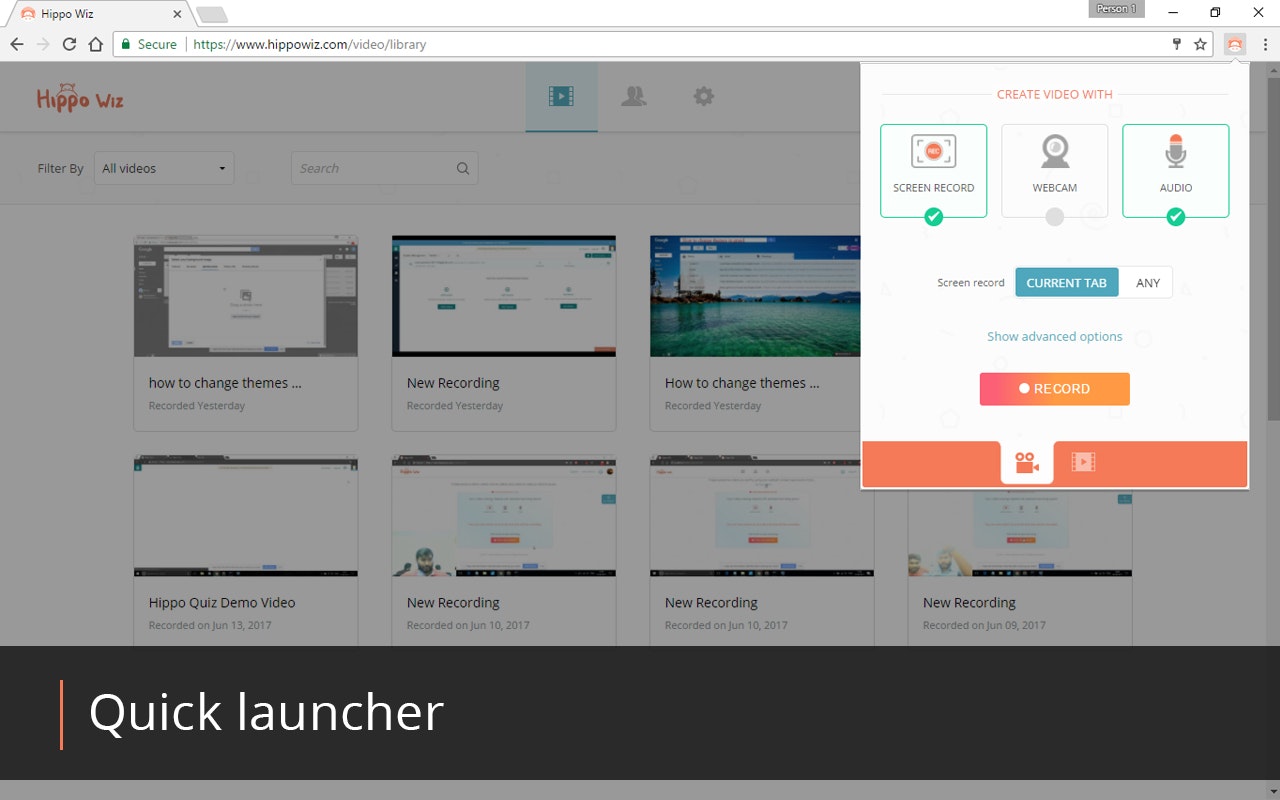Open the lake wallpaper video thumbnail
1280x800 pixels.
pos(755,296)
